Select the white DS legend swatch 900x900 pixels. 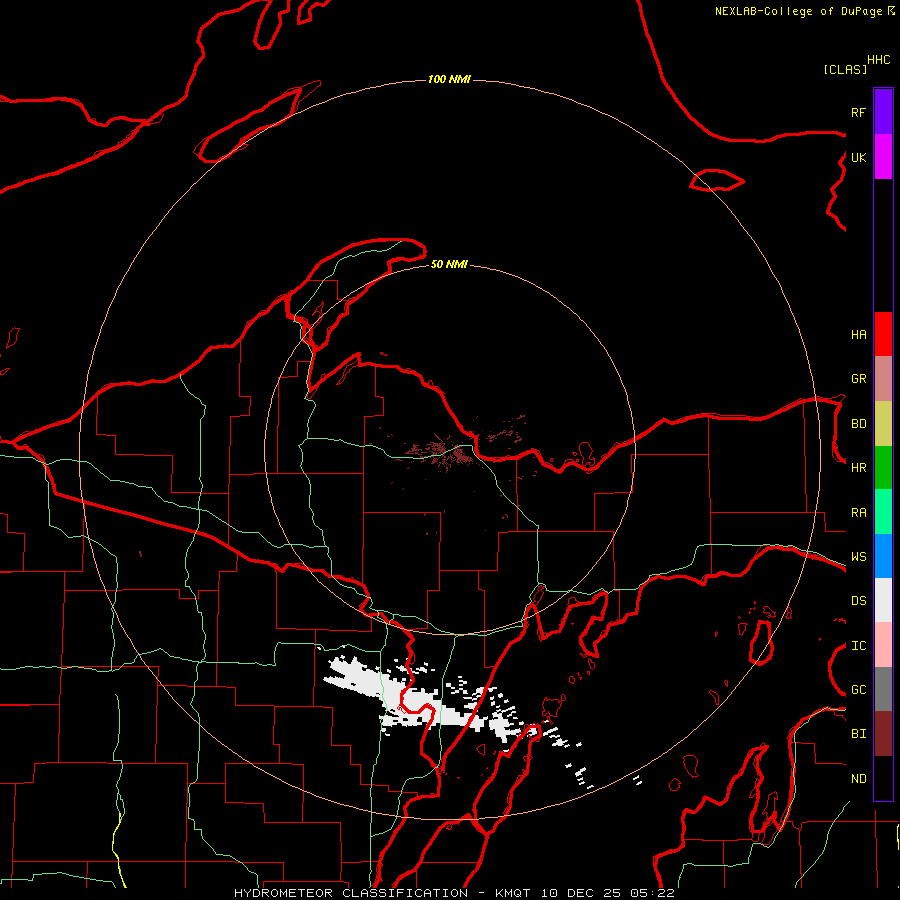coord(883,600)
